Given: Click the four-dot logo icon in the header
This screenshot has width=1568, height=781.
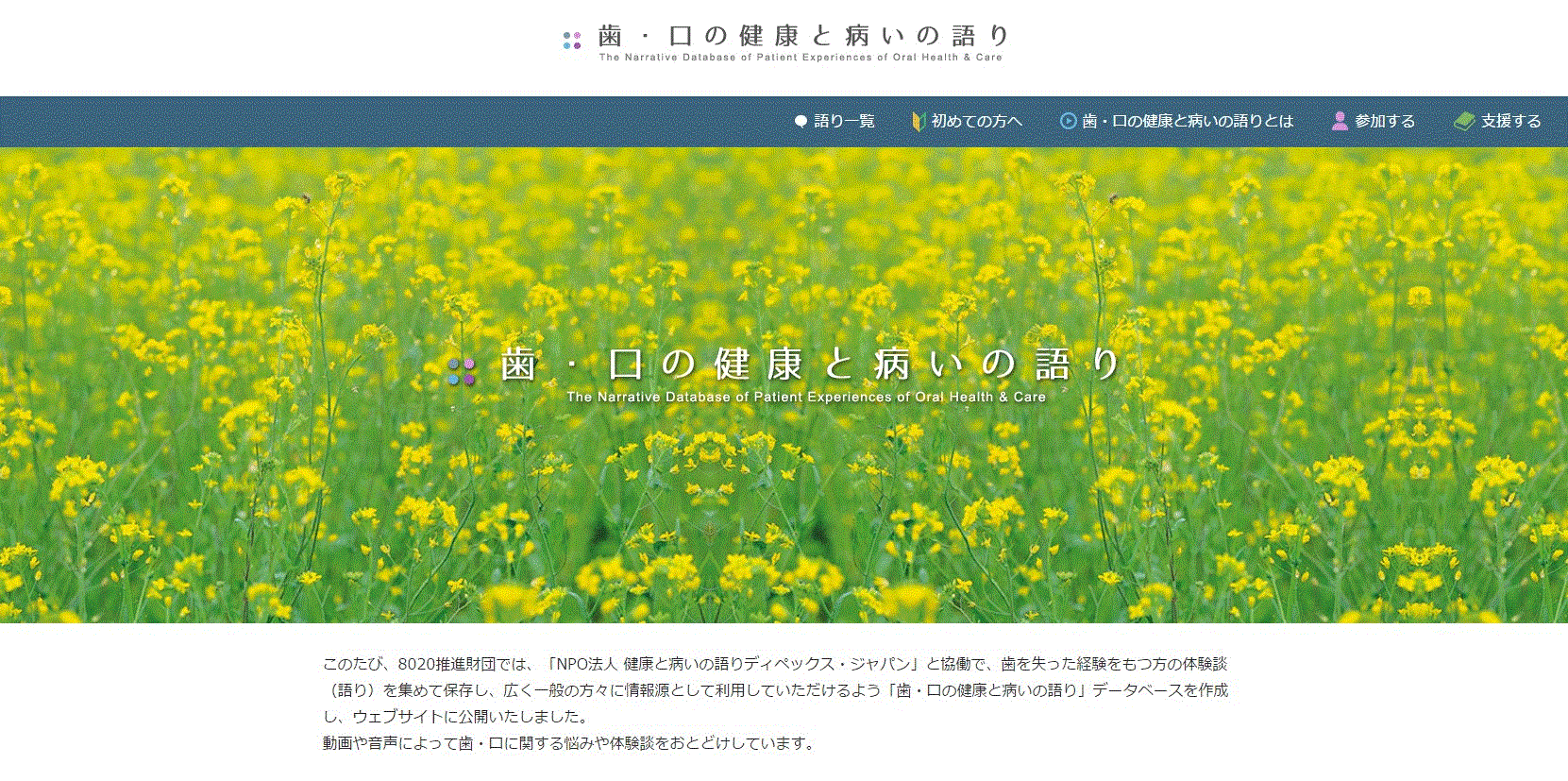Looking at the screenshot, I should point(572,41).
